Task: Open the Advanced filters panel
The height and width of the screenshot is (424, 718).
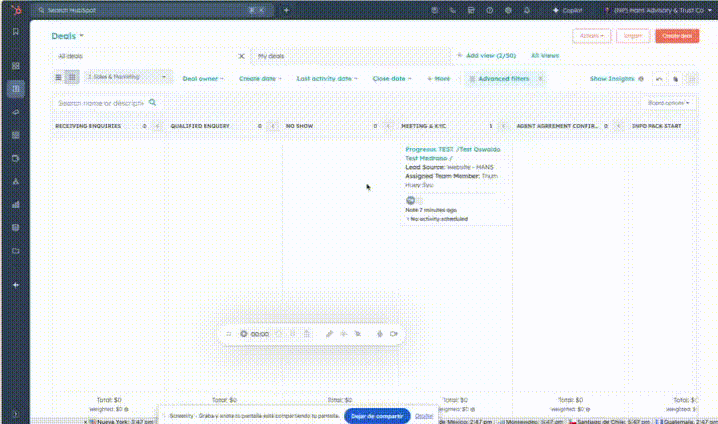Action: (x=499, y=78)
